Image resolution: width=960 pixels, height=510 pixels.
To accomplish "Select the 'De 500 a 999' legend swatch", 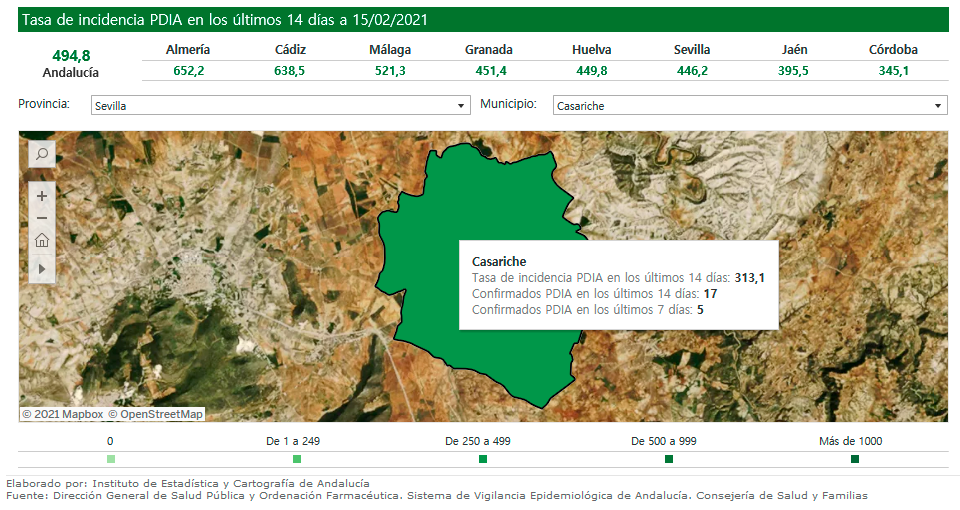I will point(669,459).
